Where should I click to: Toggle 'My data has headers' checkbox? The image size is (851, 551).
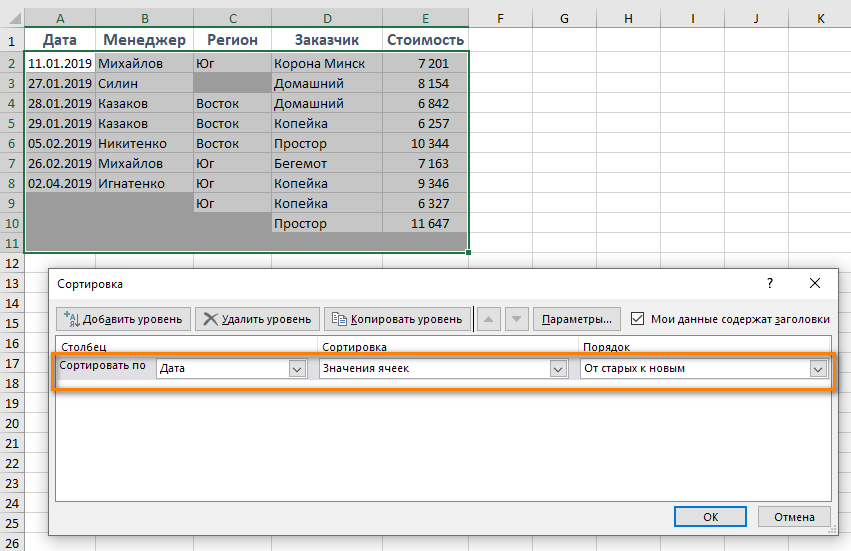(x=638, y=319)
